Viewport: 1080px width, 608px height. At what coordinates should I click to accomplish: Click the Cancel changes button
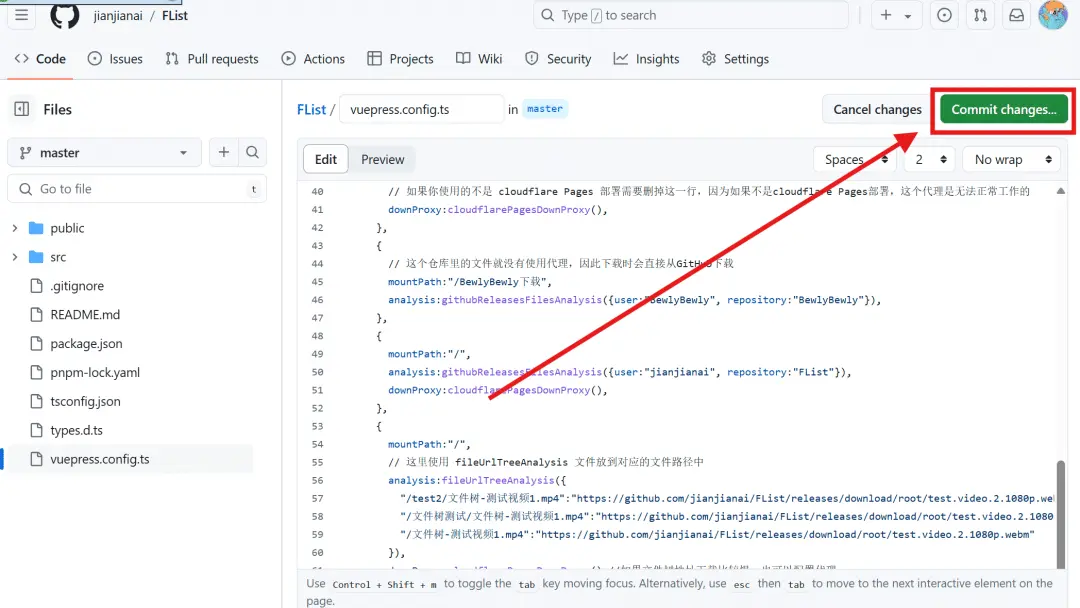877,110
